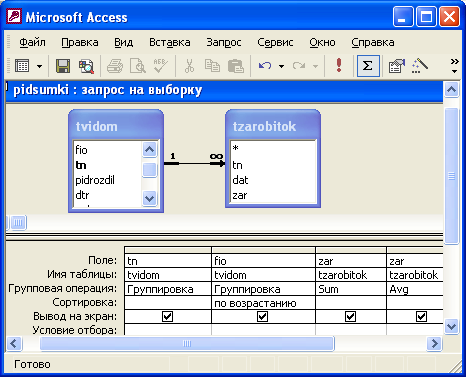466x377 pixels.
Task: Click the vertical scrollbar down arrow
Action: click(x=452, y=326)
